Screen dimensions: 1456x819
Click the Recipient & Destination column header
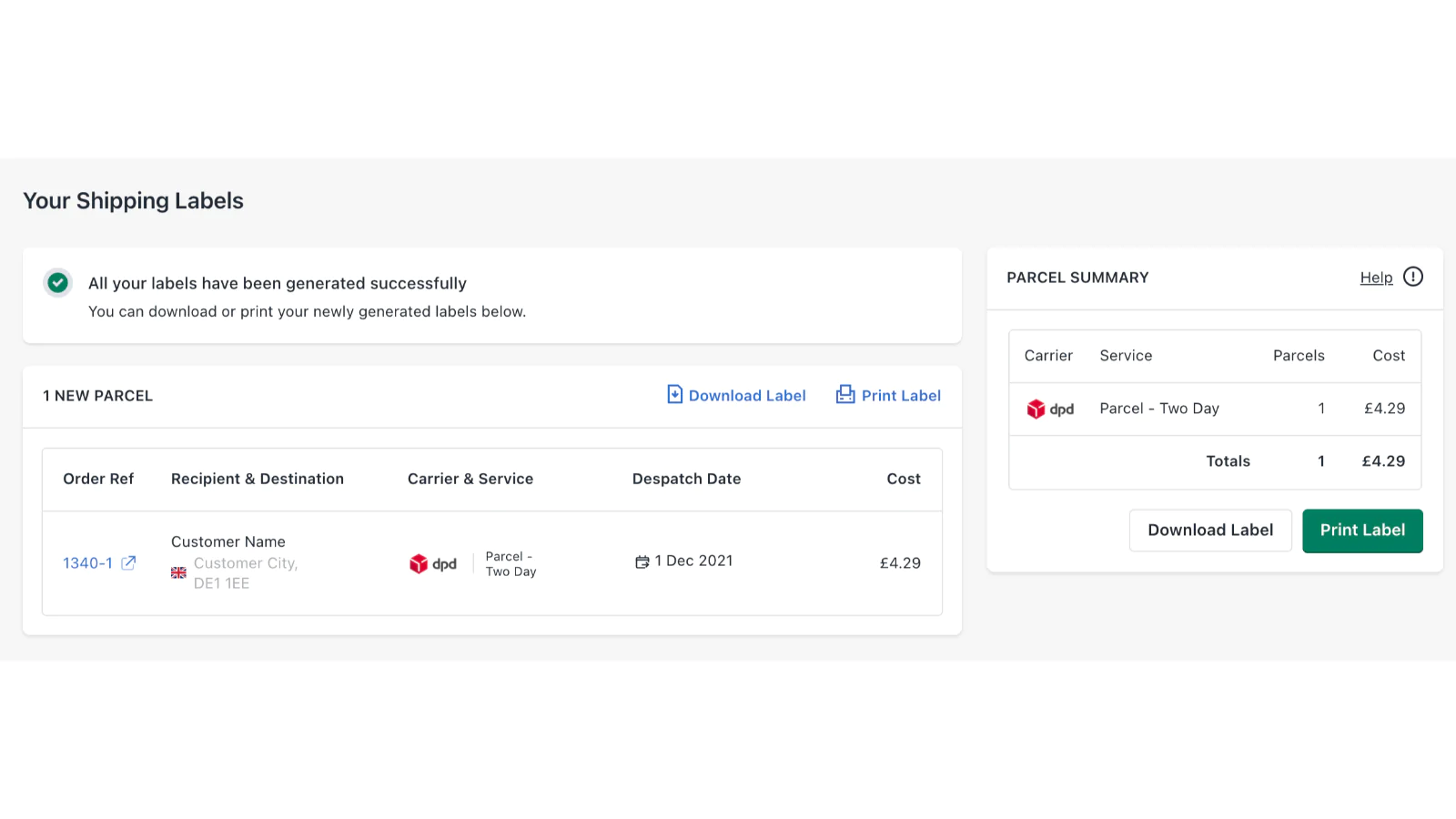click(x=258, y=479)
